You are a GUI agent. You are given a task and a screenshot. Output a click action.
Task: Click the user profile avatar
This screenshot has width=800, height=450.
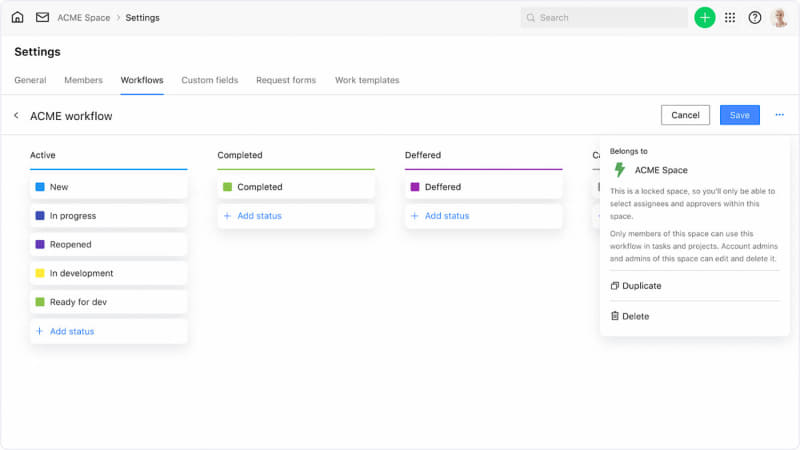[x=780, y=17]
